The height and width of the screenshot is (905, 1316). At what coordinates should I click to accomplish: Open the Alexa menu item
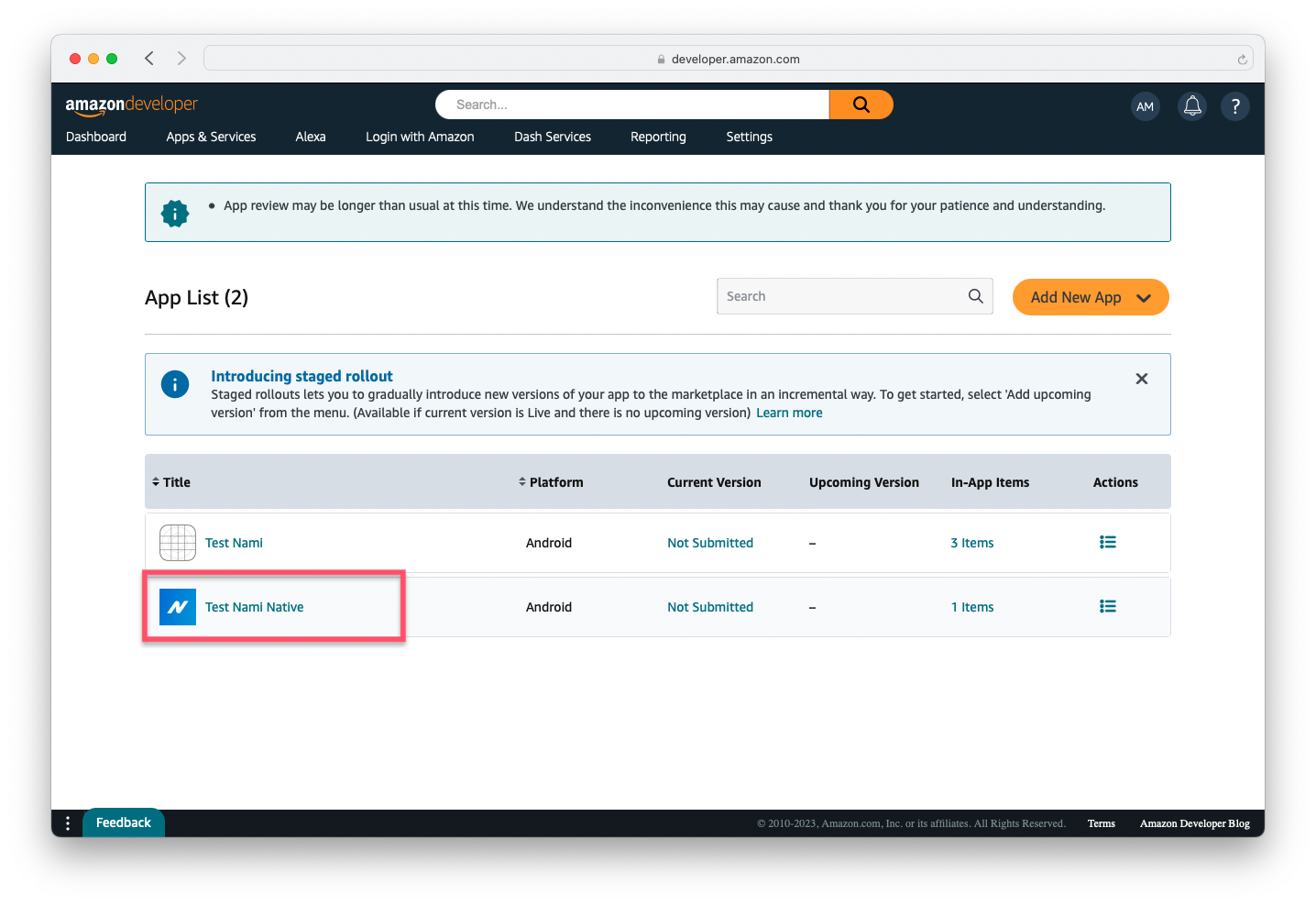pyautogui.click(x=311, y=137)
